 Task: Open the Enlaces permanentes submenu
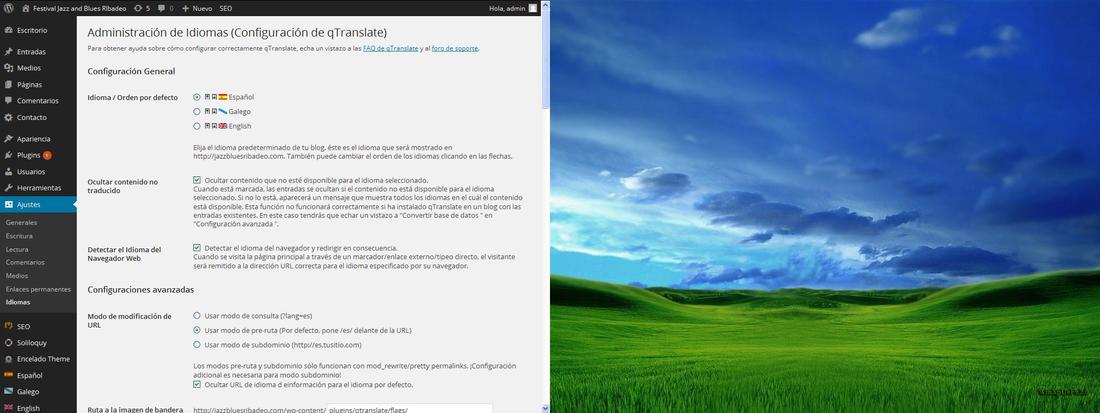click(38, 289)
